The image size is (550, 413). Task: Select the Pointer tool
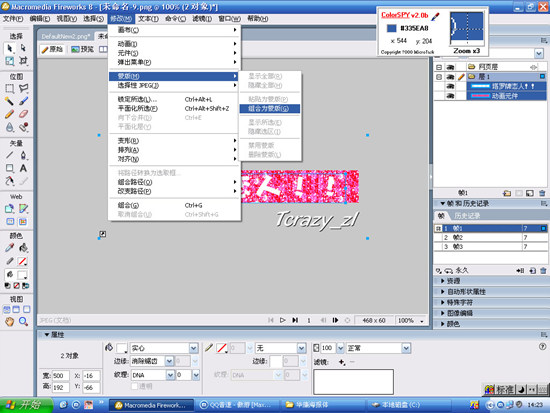[x=9, y=48]
